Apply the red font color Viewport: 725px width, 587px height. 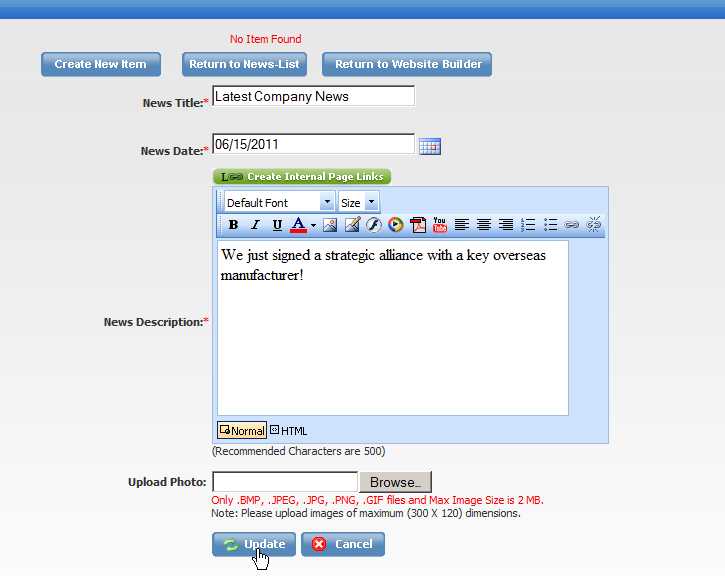(298, 225)
